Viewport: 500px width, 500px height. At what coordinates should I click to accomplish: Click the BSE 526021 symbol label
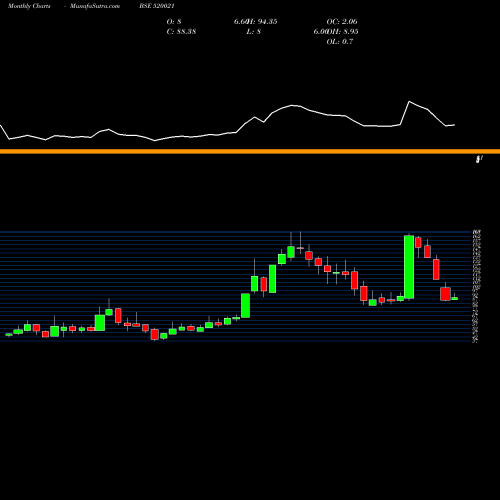157,6
